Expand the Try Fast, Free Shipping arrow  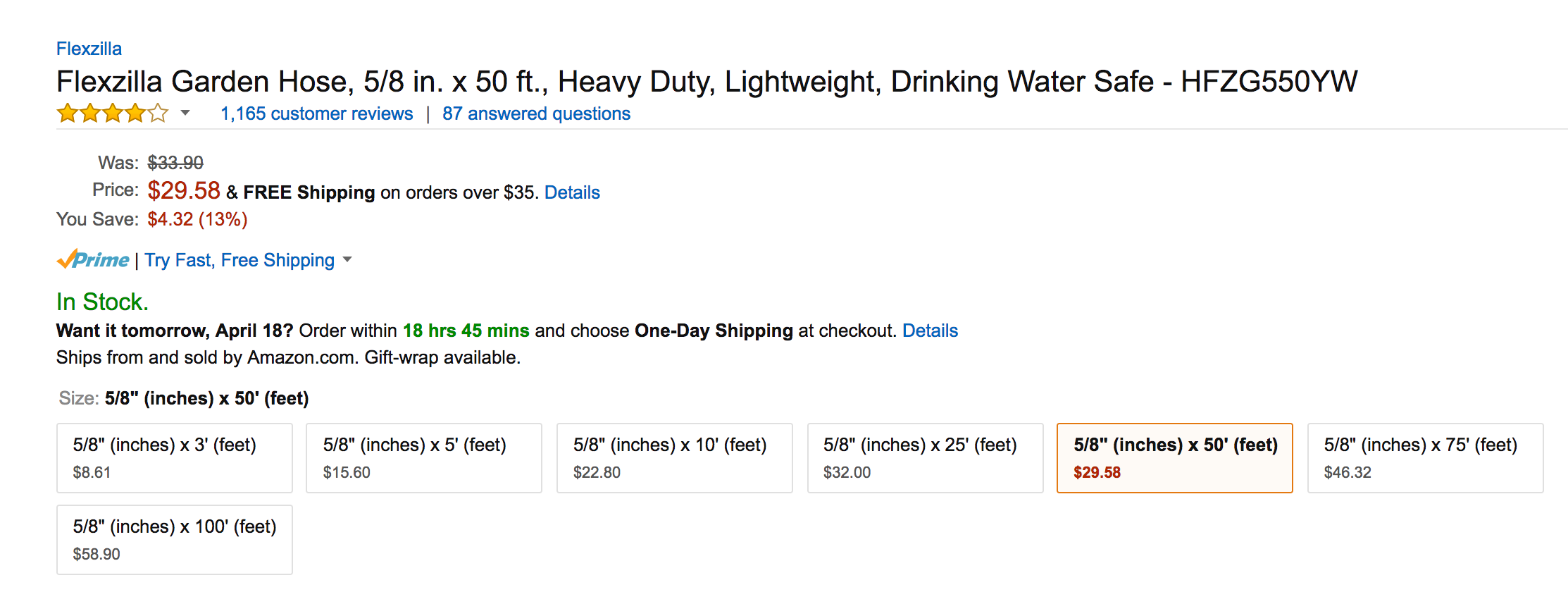[347, 260]
